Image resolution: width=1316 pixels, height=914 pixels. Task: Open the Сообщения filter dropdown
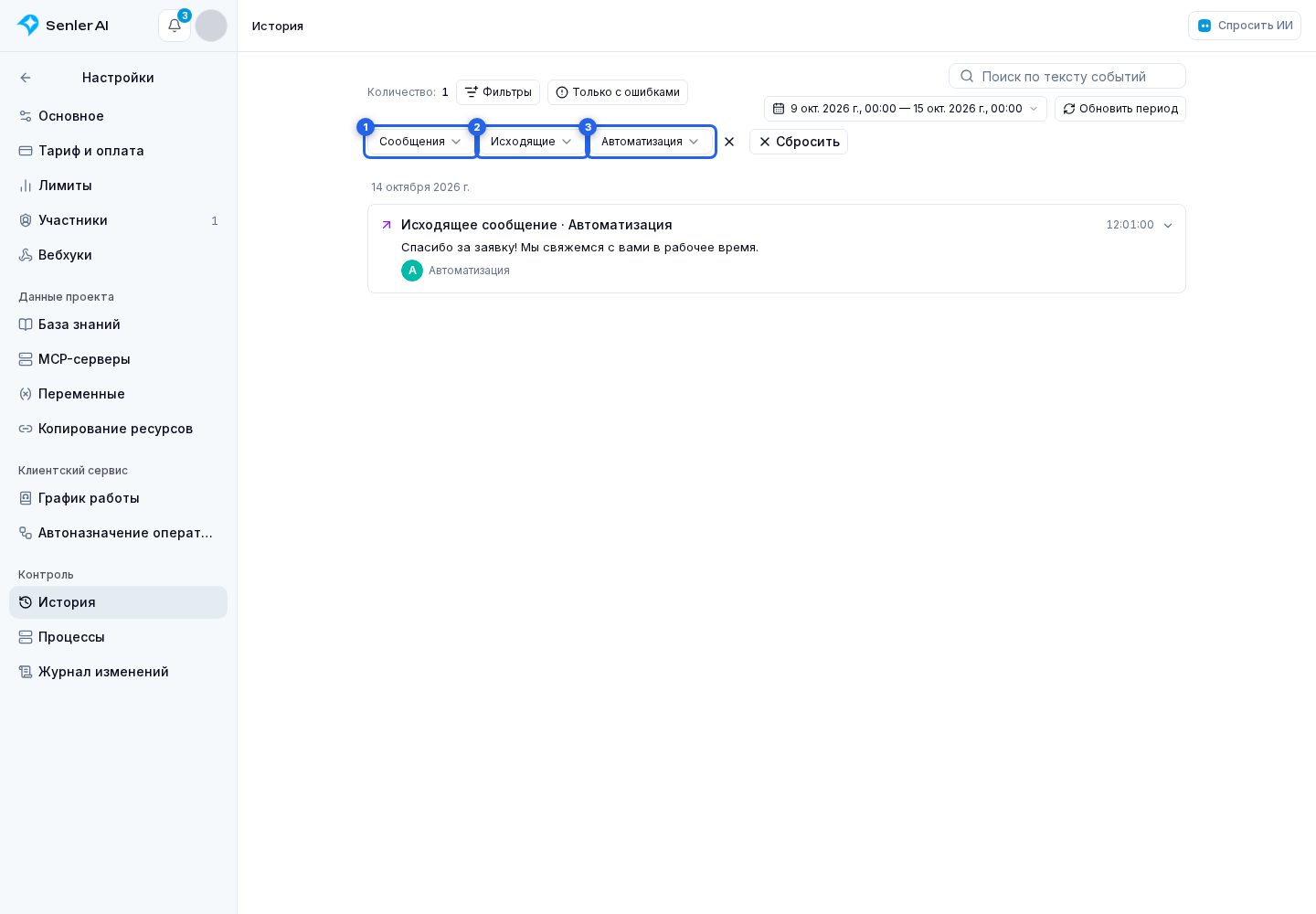tap(420, 142)
